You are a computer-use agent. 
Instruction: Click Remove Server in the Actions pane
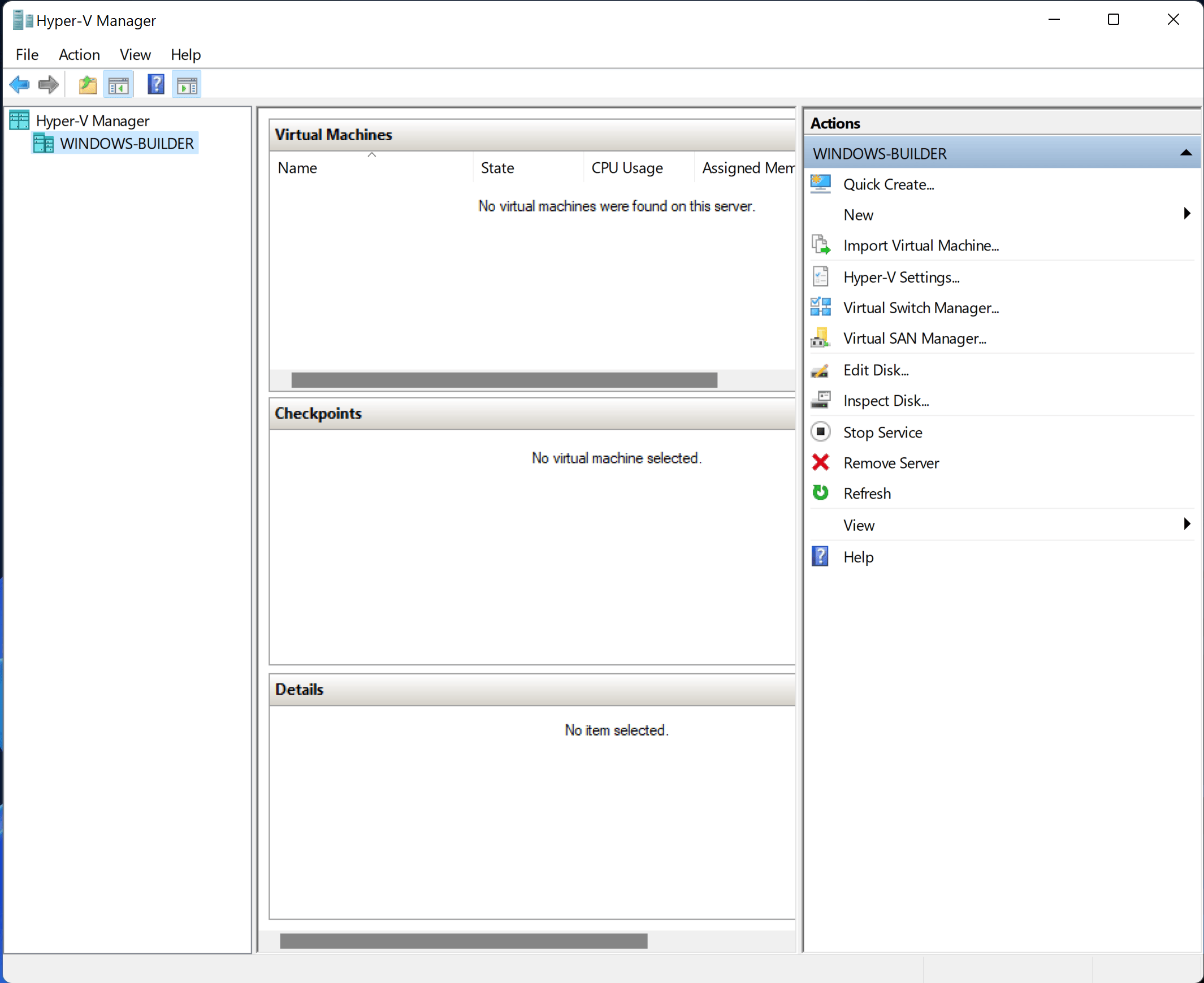pos(891,462)
